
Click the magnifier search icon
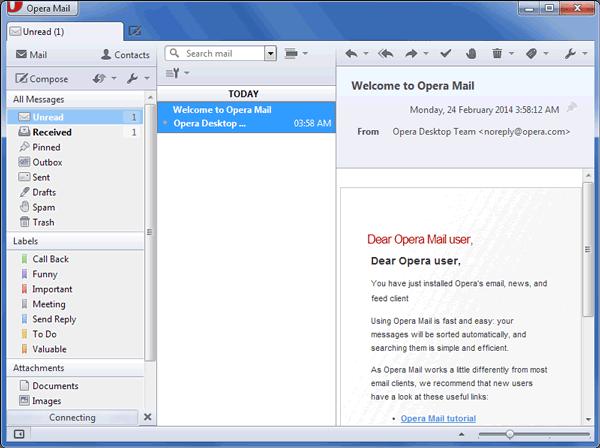pyautogui.click(x=174, y=53)
